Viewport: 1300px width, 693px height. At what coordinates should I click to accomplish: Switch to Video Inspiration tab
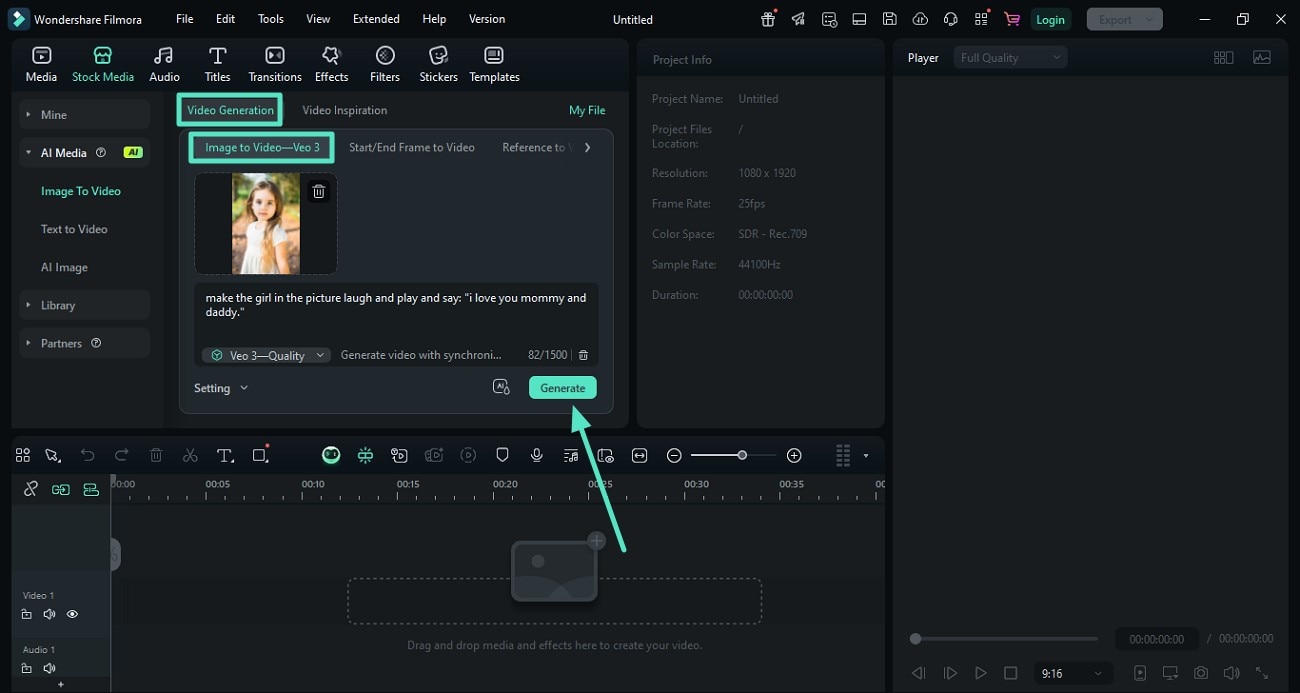pos(345,110)
